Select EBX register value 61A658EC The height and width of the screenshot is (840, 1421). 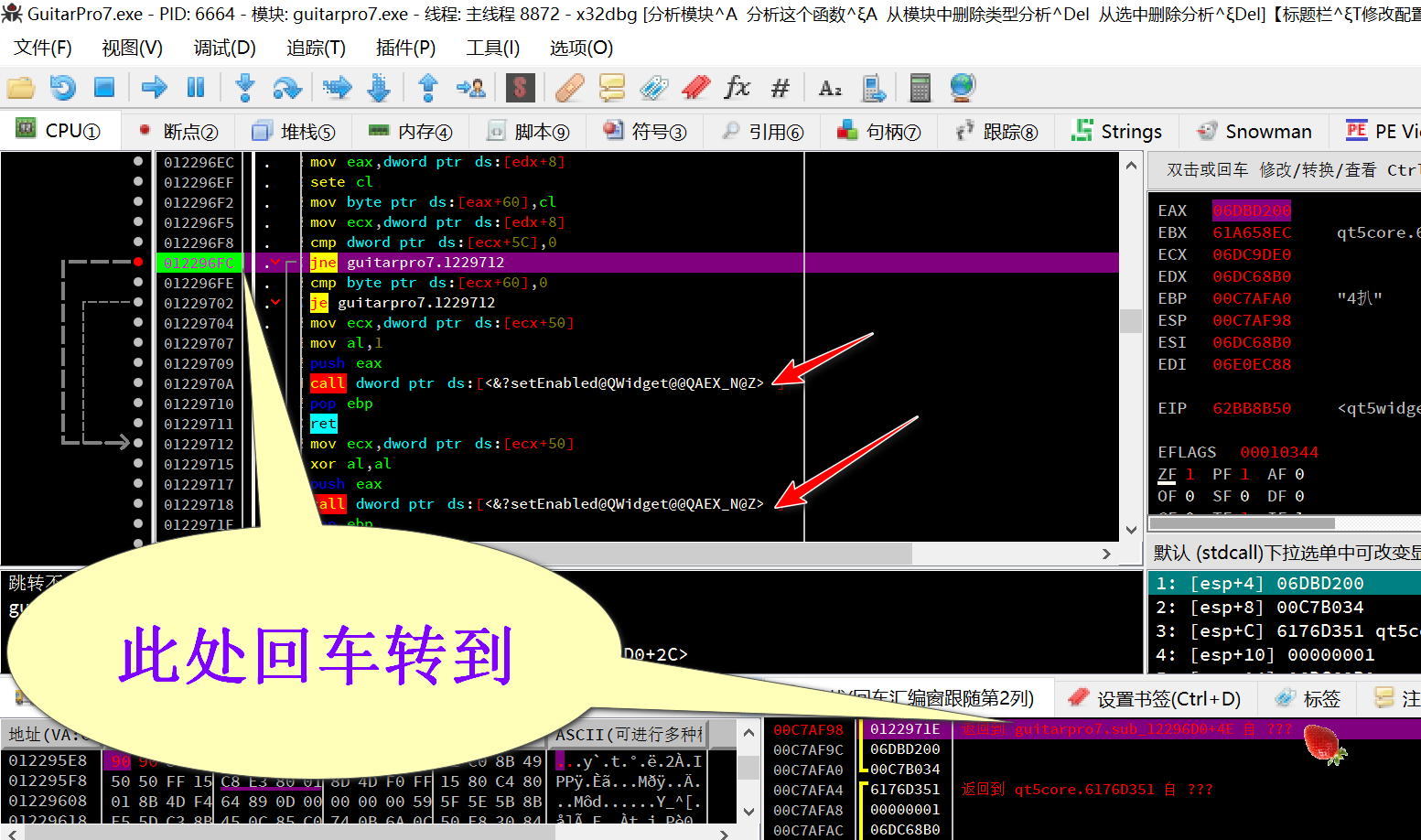(1252, 232)
